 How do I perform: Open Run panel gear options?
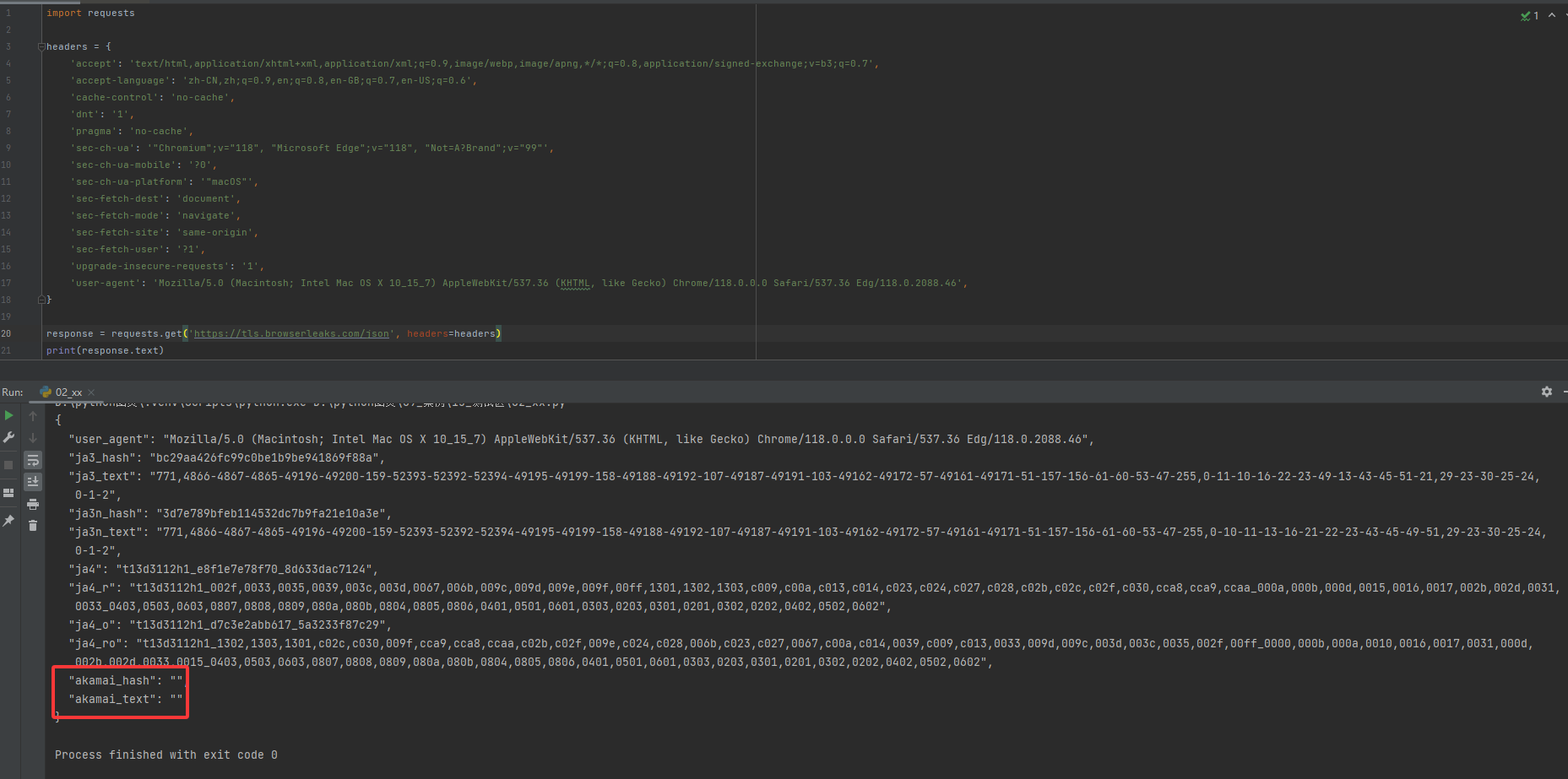(1547, 392)
